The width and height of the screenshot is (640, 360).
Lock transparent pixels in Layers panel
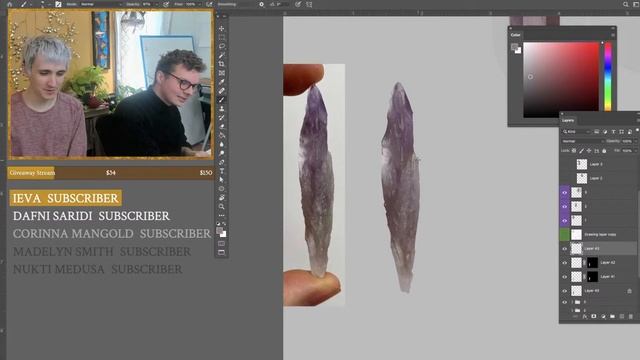coord(574,151)
